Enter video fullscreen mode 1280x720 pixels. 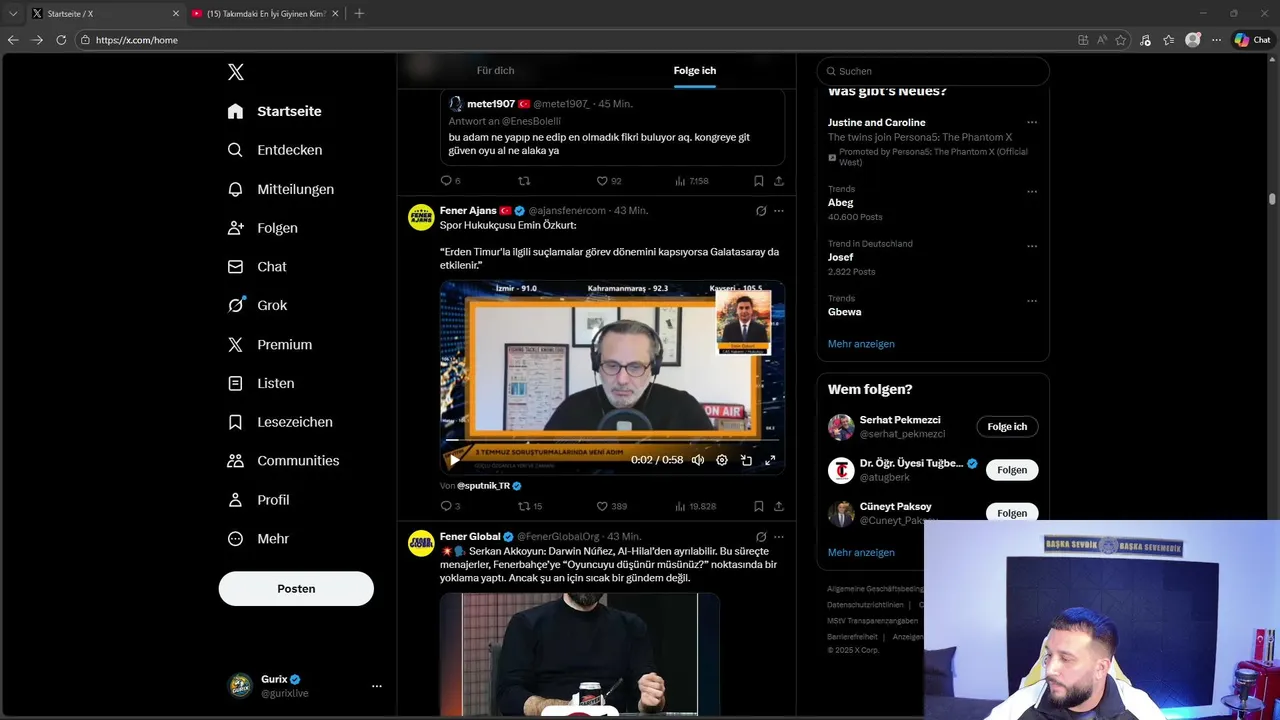(770, 460)
